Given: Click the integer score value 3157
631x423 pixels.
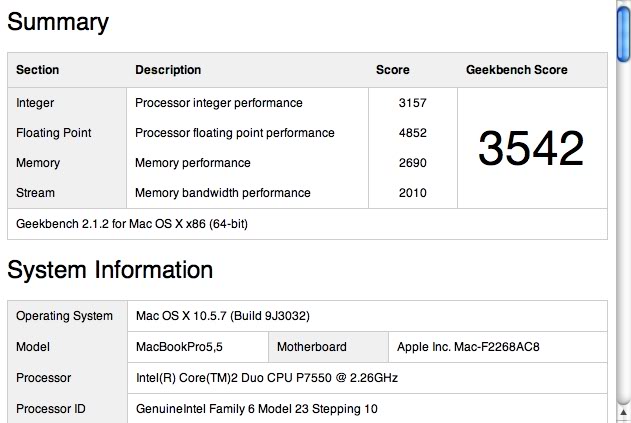Looking at the screenshot, I should point(412,103).
